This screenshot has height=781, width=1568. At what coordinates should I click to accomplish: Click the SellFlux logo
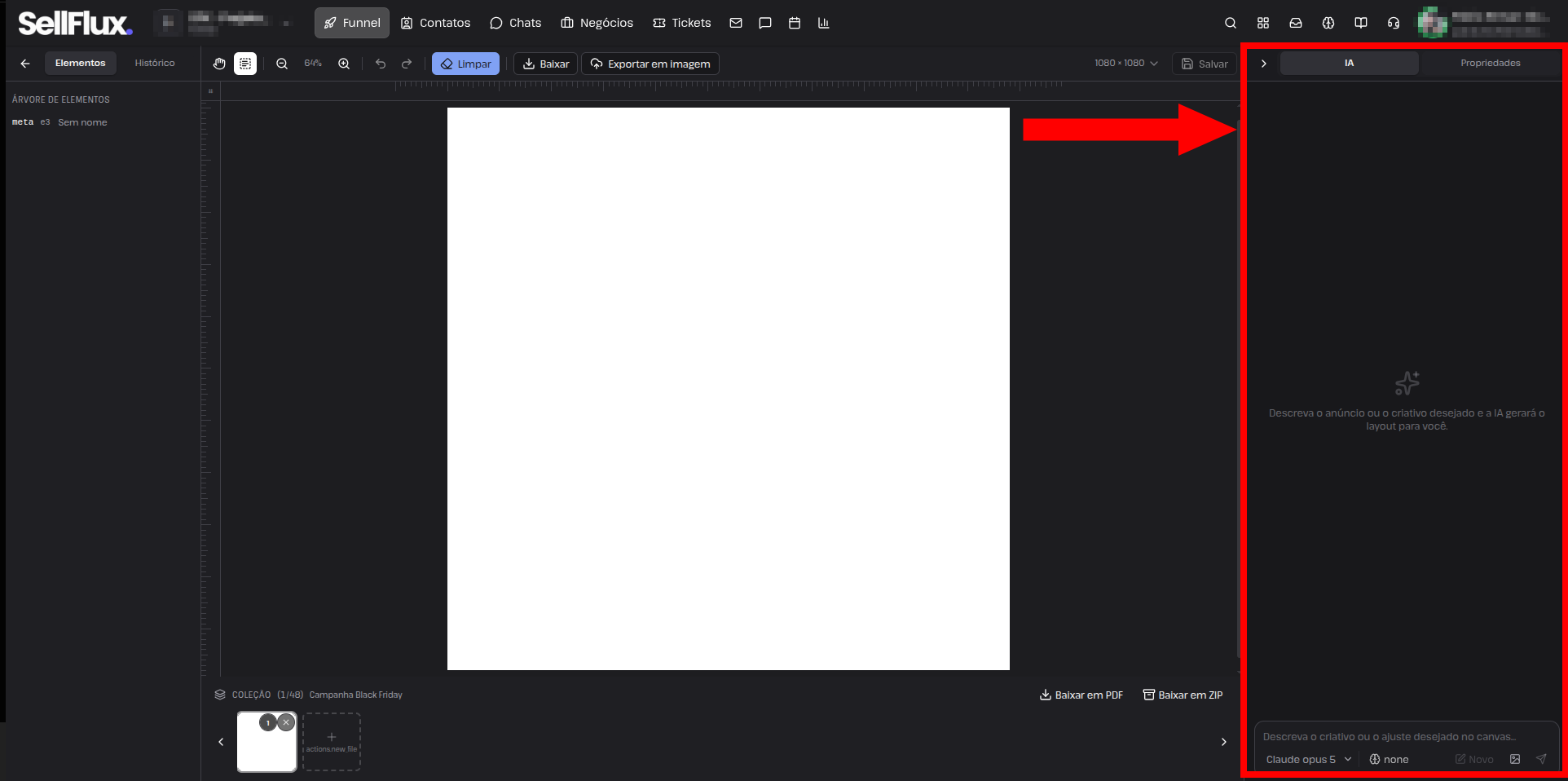click(x=75, y=24)
